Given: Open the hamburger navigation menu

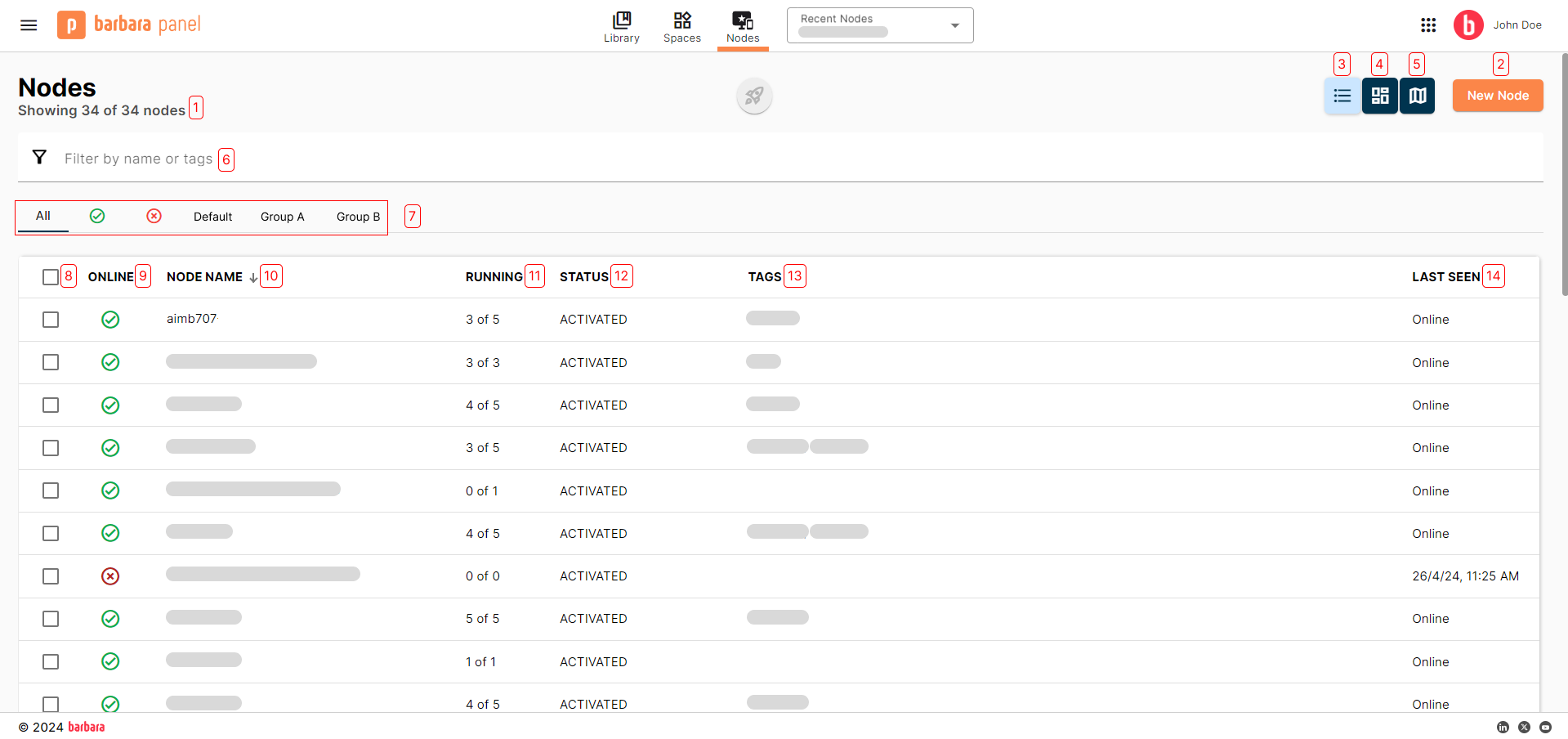Looking at the screenshot, I should pos(28,25).
